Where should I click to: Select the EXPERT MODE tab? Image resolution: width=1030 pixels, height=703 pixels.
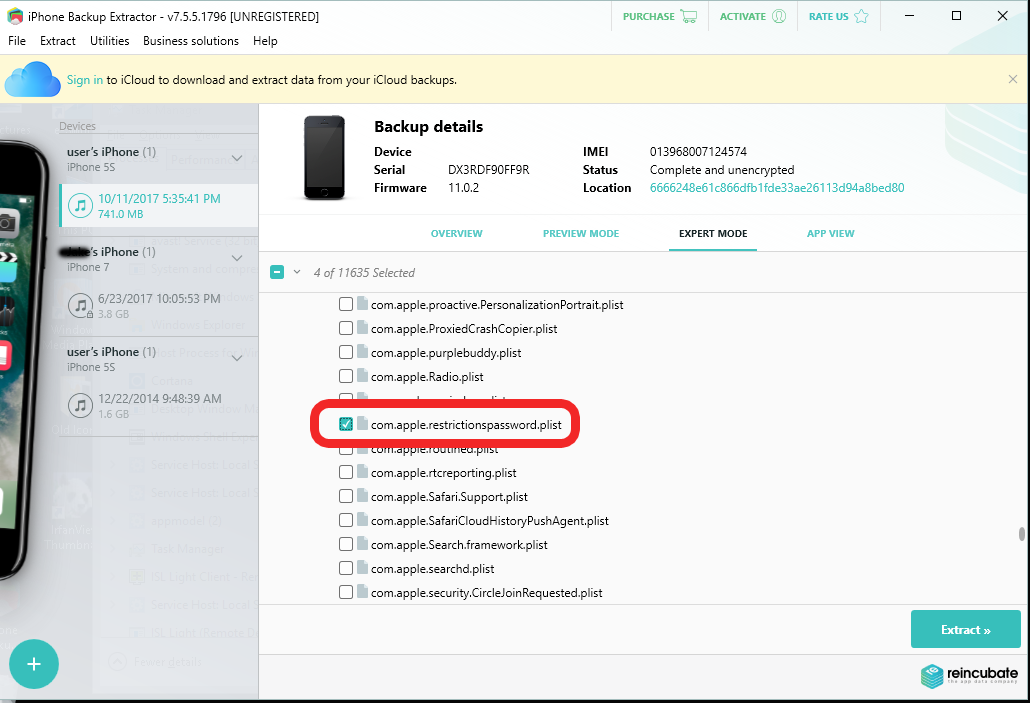click(x=713, y=233)
